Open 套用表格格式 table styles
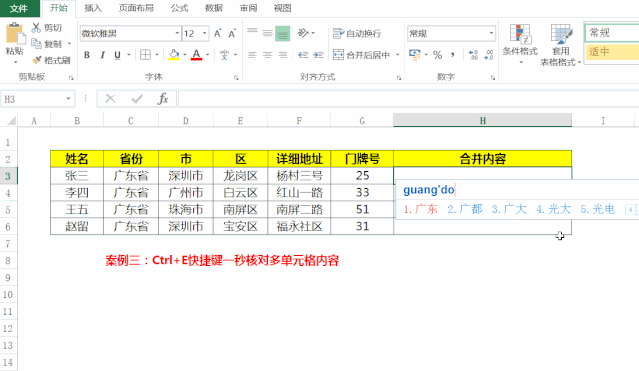Screen dimensions: 639x371 point(561,44)
